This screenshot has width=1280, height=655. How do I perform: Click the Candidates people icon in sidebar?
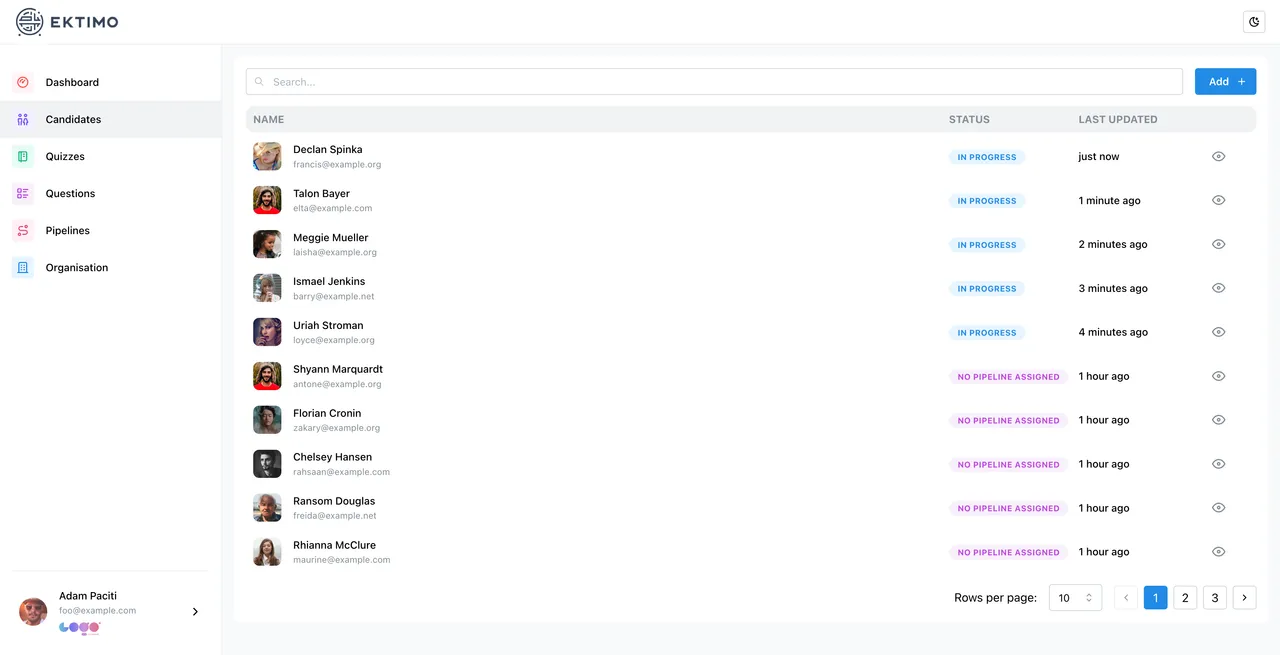pos(23,119)
